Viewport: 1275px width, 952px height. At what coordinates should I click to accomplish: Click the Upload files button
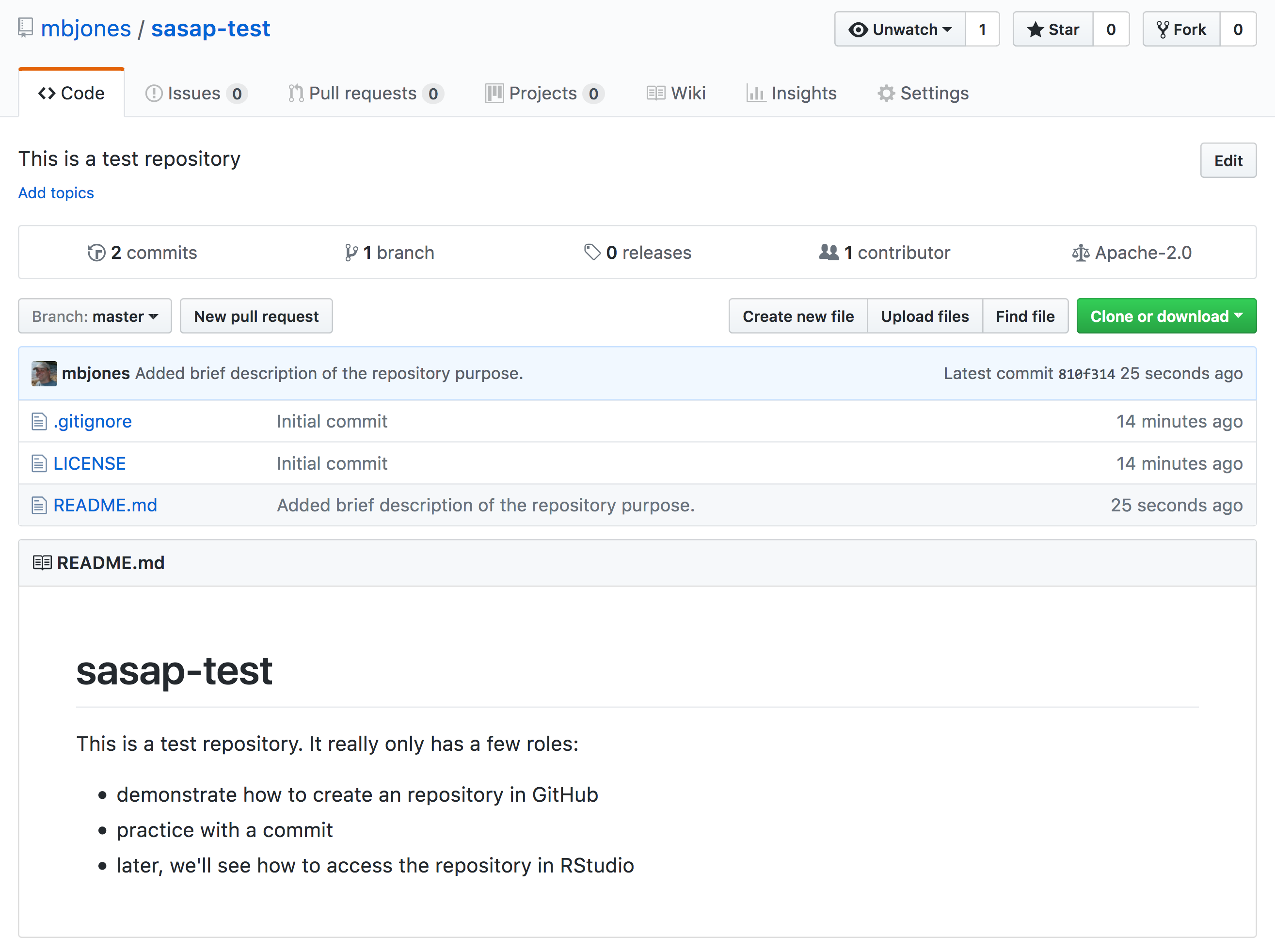click(x=925, y=317)
